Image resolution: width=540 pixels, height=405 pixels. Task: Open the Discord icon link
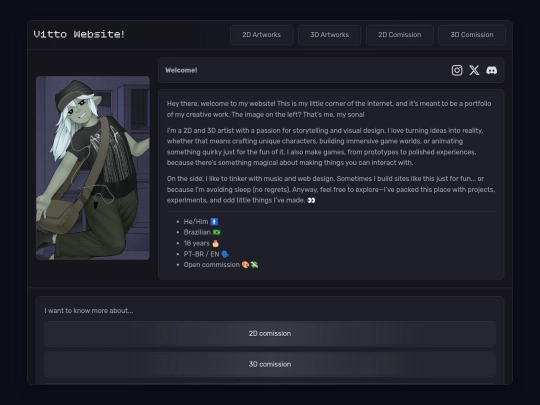click(x=491, y=70)
